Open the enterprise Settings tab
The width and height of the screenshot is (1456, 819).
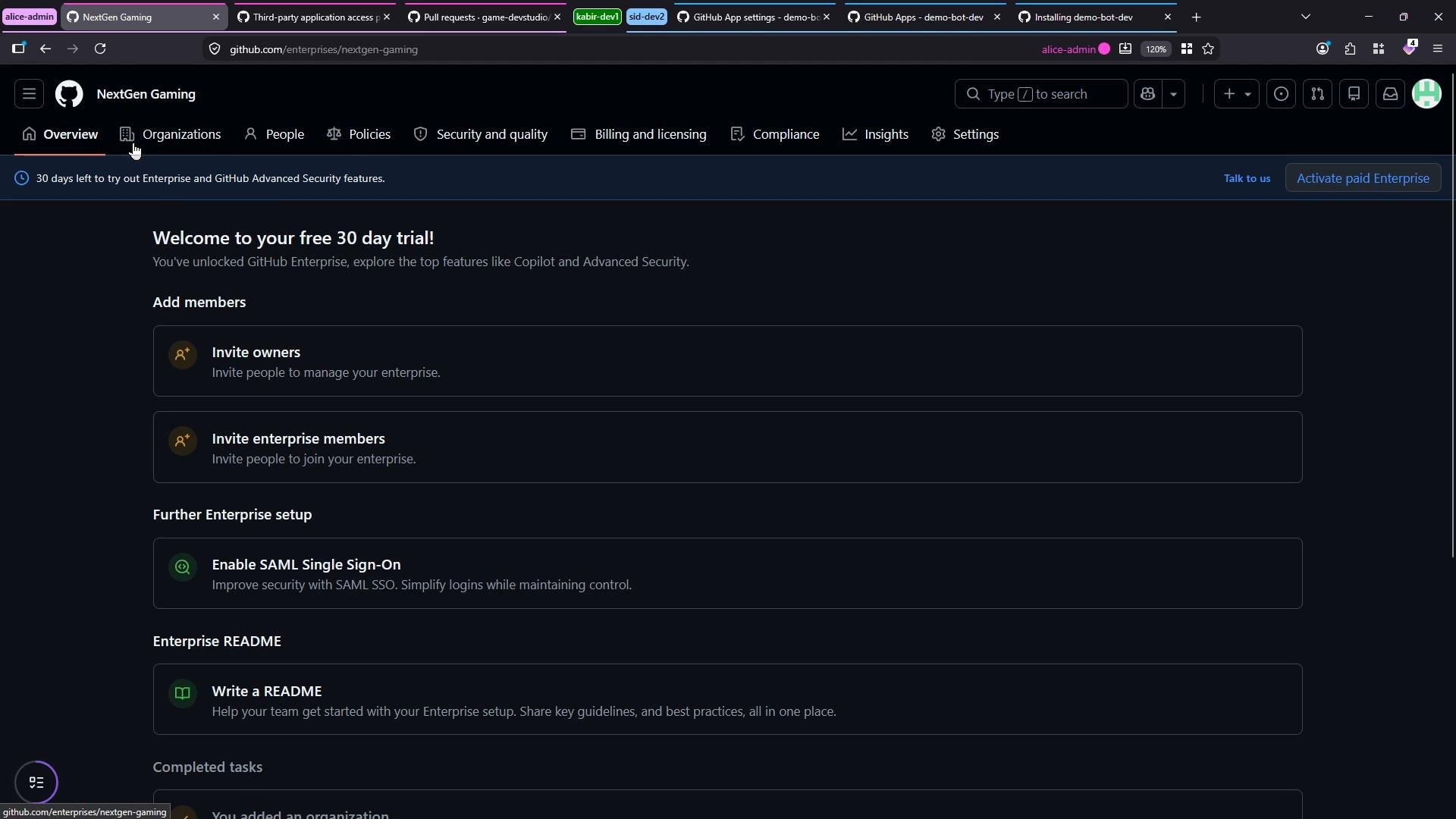[x=965, y=134]
